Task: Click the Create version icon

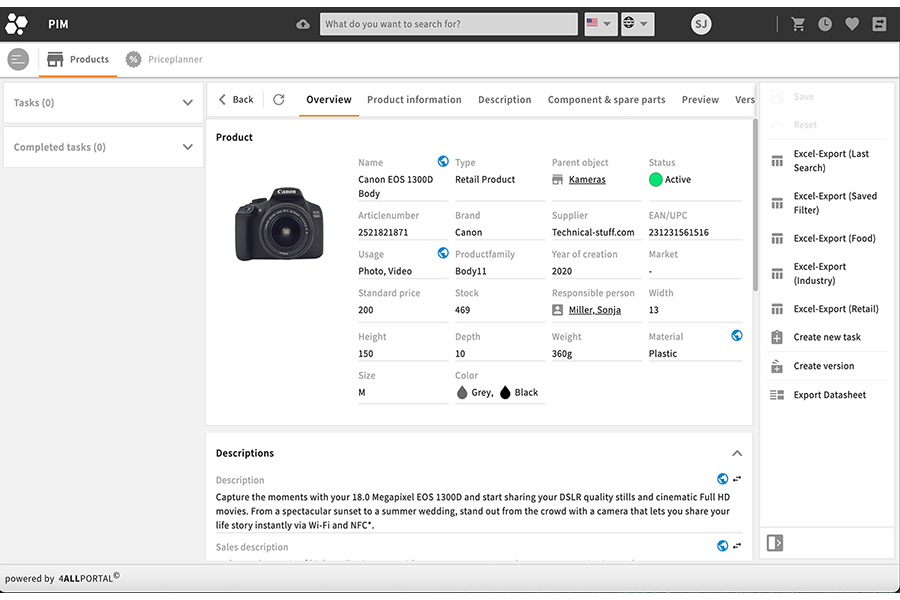Action: (x=777, y=366)
